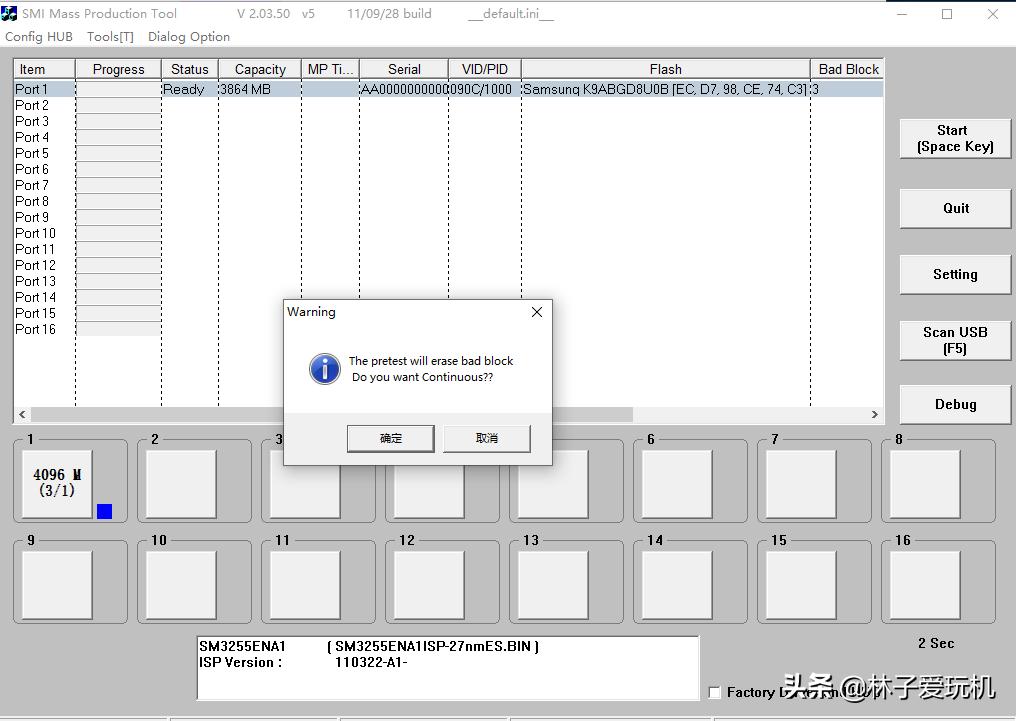The image size is (1016, 721).
Task: Click the Ready status cell
Action: [x=189, y=89]
